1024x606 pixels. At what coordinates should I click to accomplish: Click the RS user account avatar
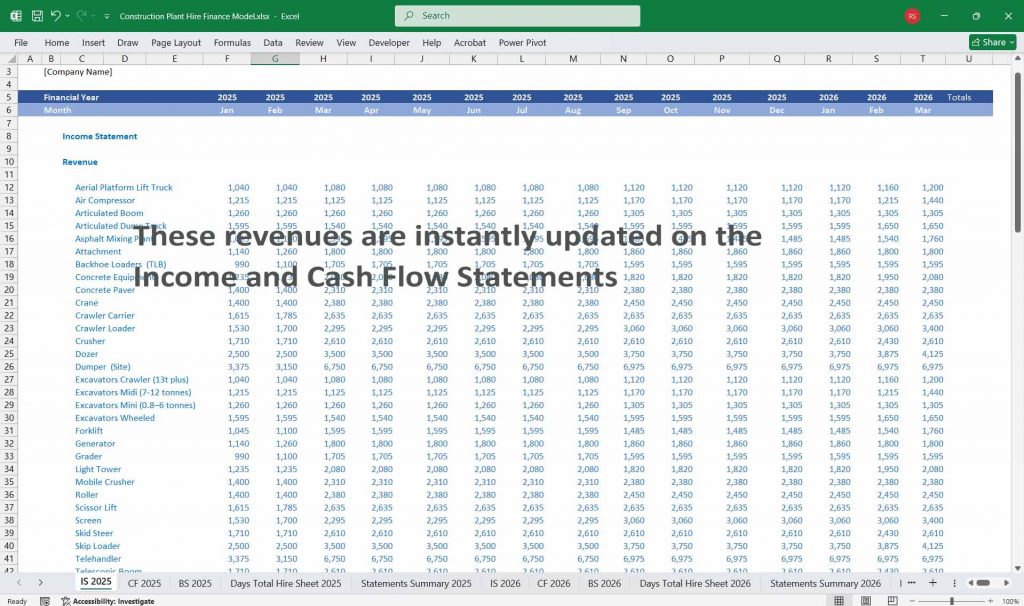(912, 16)
